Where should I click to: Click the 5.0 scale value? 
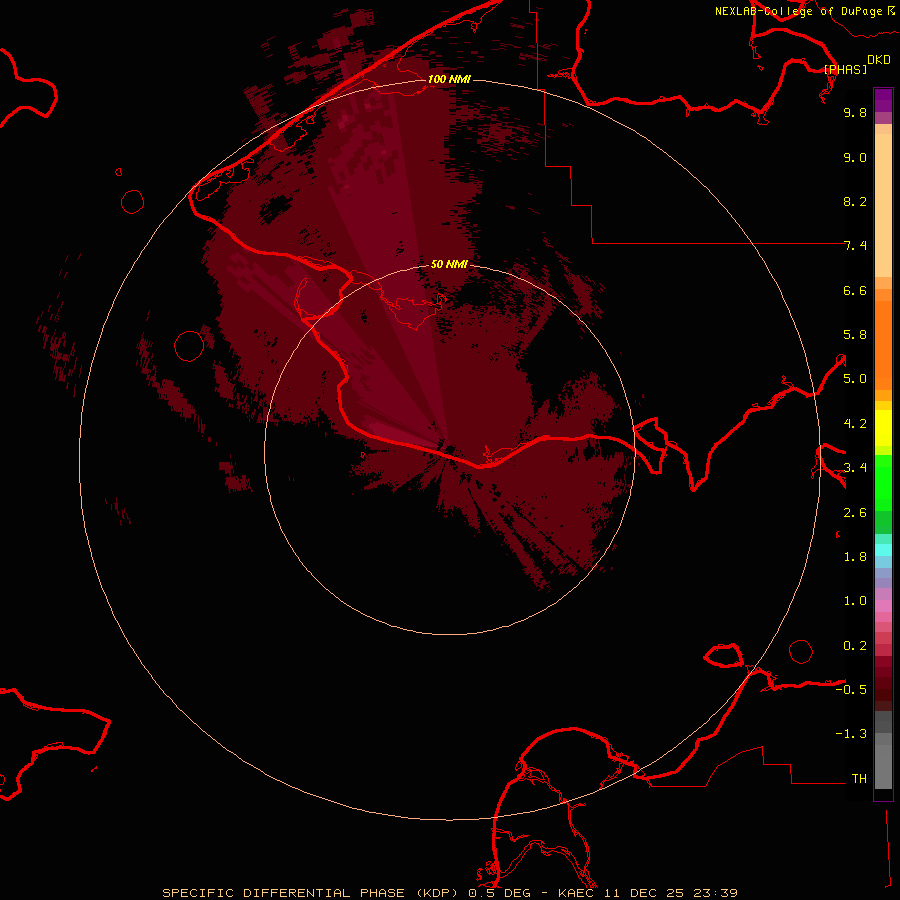pyautogui.click(x=855, y=379)
